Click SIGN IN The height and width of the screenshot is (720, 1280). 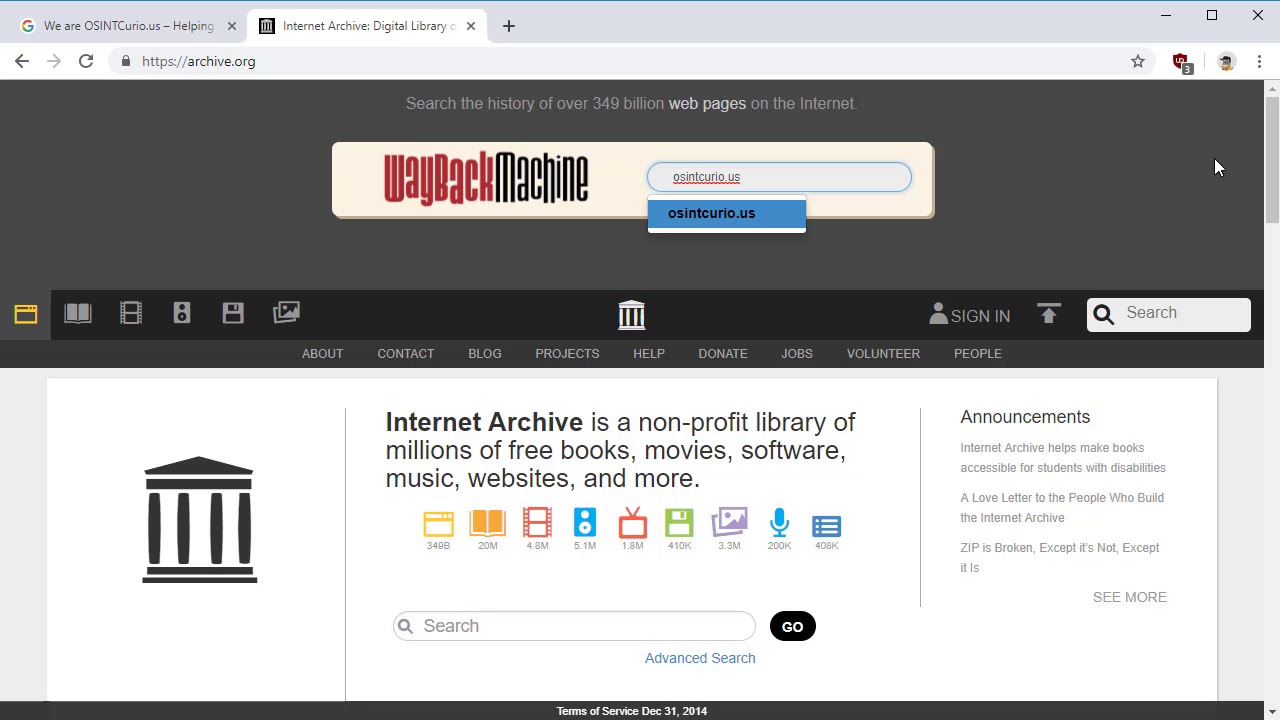point(980,316)
